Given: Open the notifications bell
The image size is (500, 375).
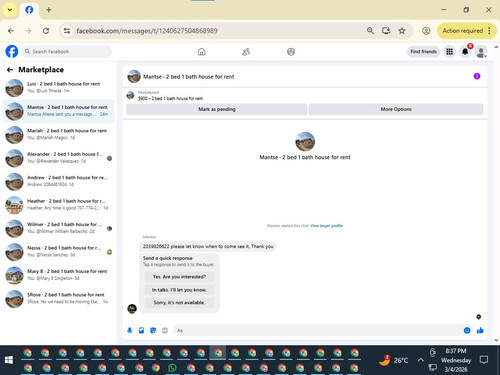Looking at the screenshot, I should pos(465,52).
